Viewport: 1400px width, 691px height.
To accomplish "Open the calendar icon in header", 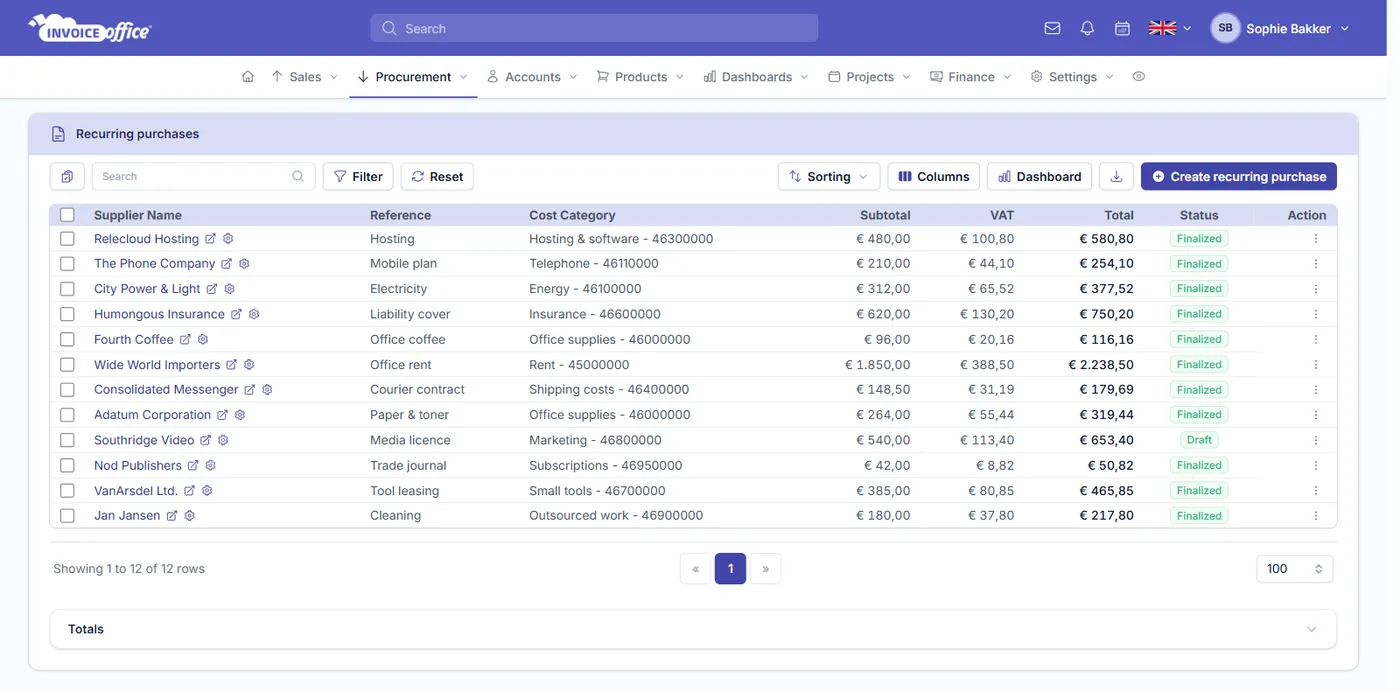I will click(x=1122, y=29).
